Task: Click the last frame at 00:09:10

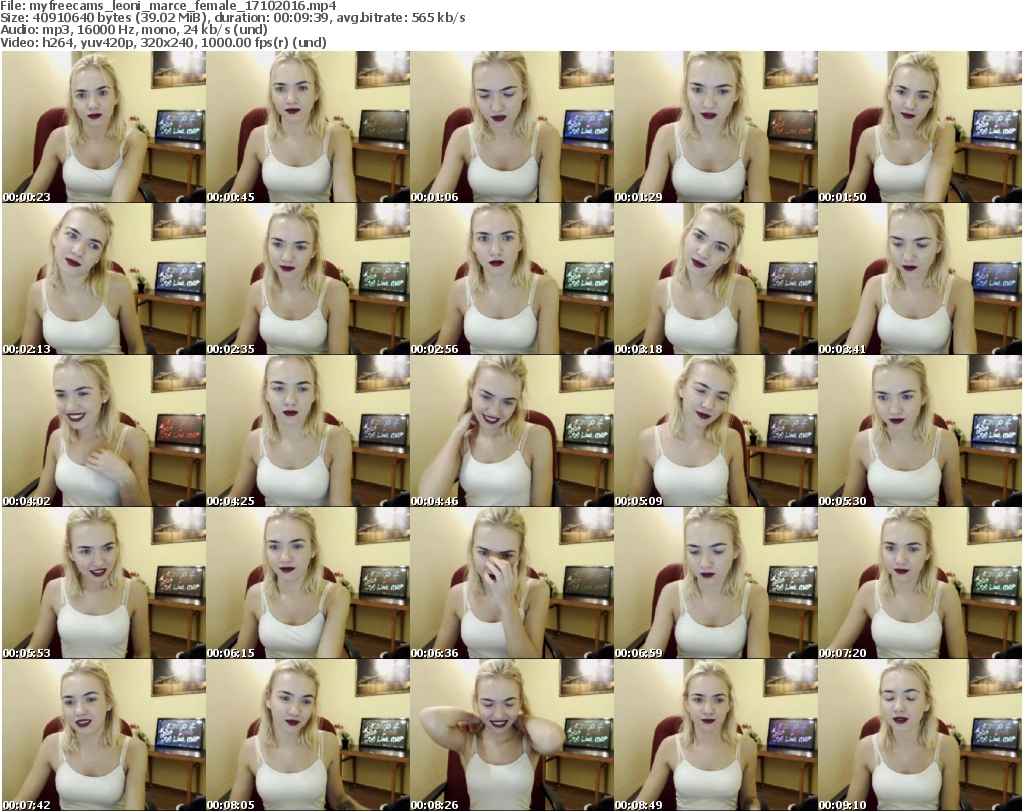Action: click(x=920, y=735)
